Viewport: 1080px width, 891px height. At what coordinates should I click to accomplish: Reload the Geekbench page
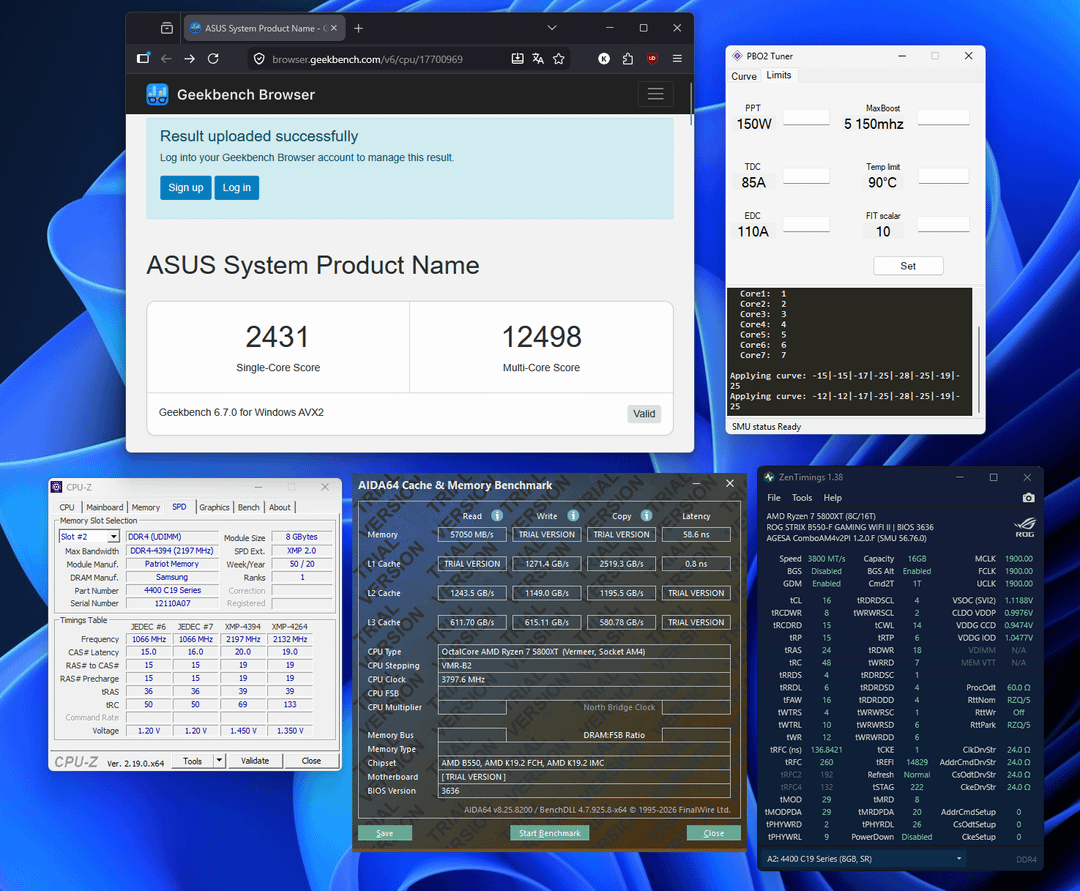click(212, 59)
